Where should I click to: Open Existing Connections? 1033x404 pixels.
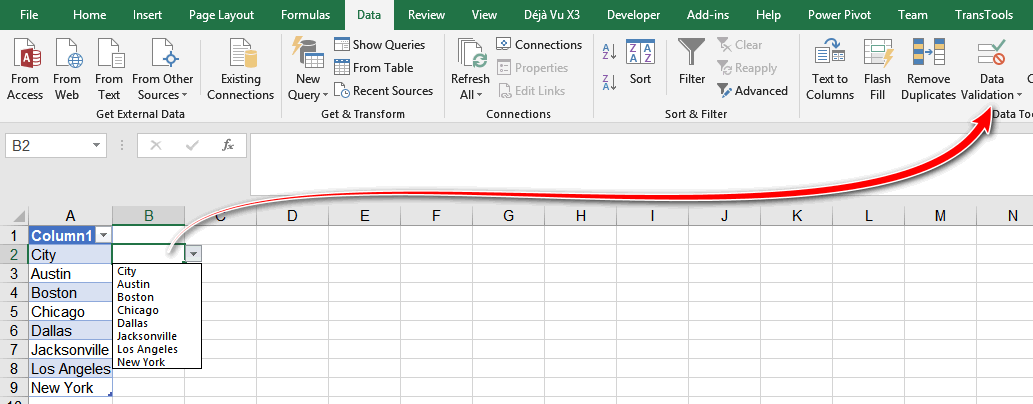tap(240, 70)
